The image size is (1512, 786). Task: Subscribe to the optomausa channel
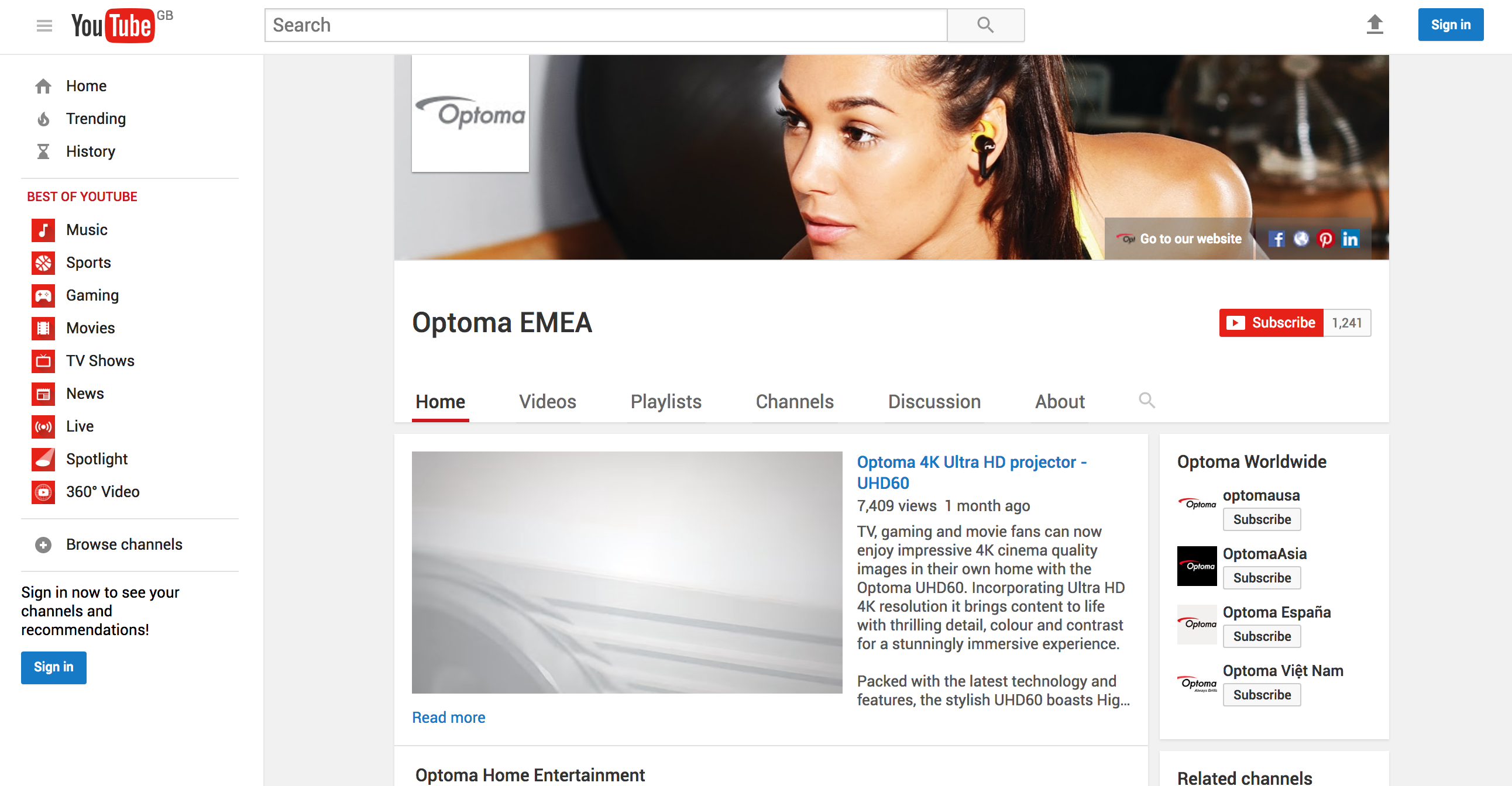[x=1262, y=519]
